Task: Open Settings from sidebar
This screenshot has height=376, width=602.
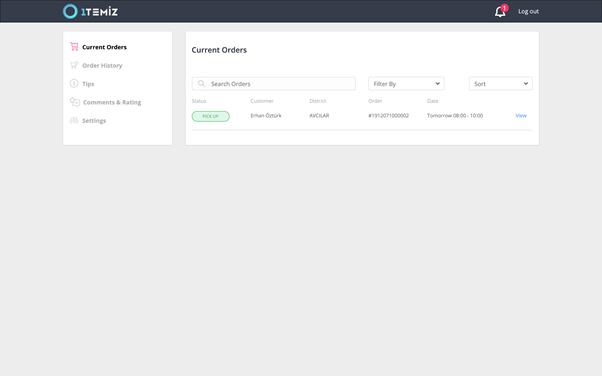Action: click(94, 121)
